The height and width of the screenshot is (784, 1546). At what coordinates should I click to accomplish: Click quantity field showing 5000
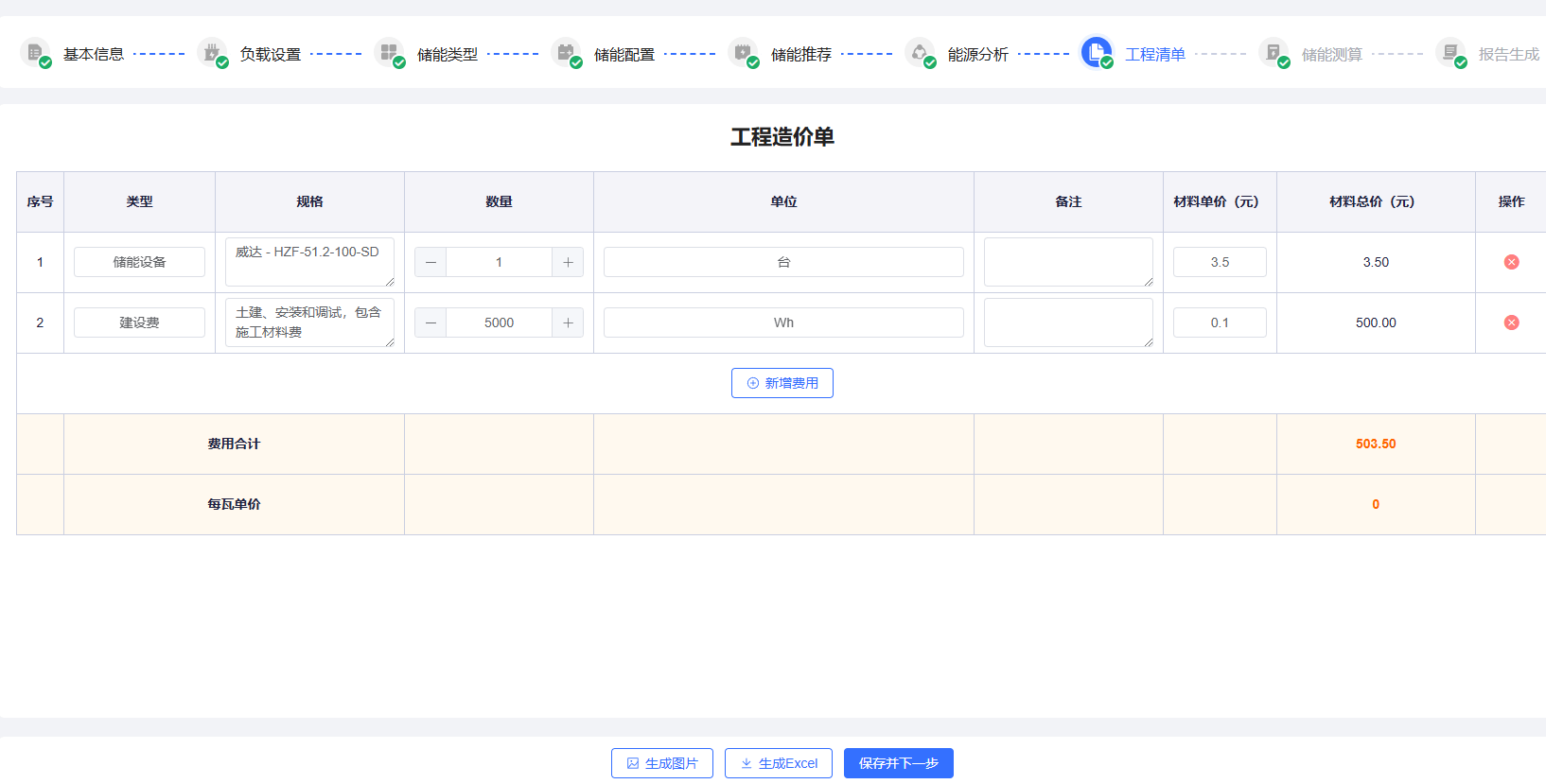coord(499,322)
